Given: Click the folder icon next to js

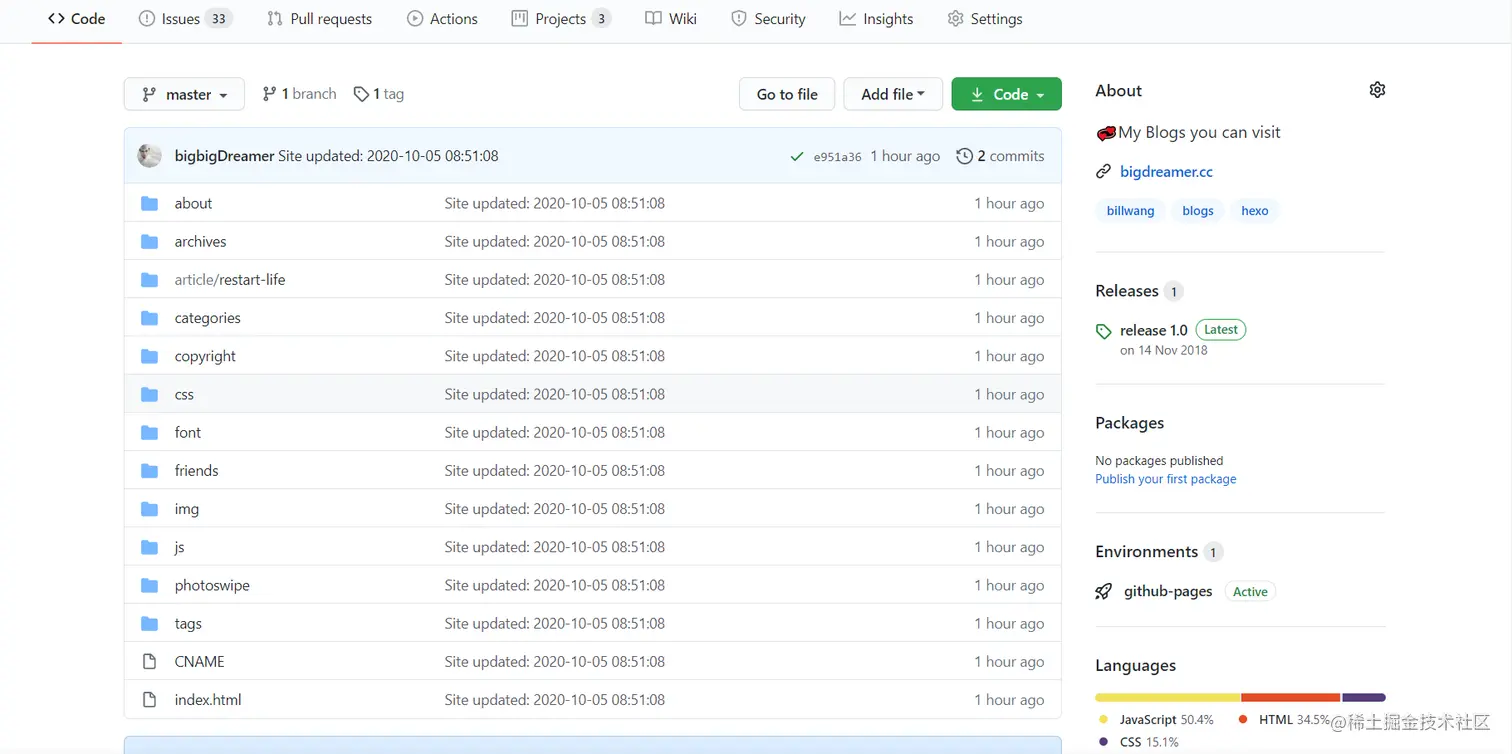Looking at the screenshot, I should click(150, 547).
